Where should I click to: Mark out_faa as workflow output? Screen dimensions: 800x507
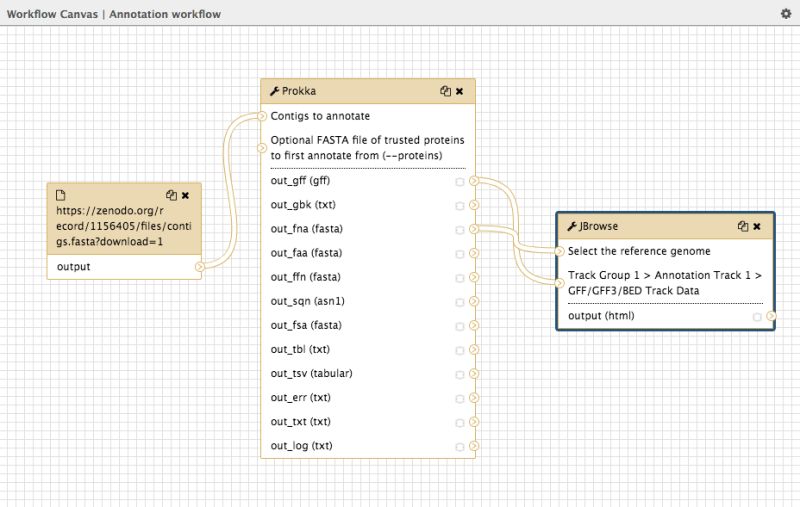(460, 254)
